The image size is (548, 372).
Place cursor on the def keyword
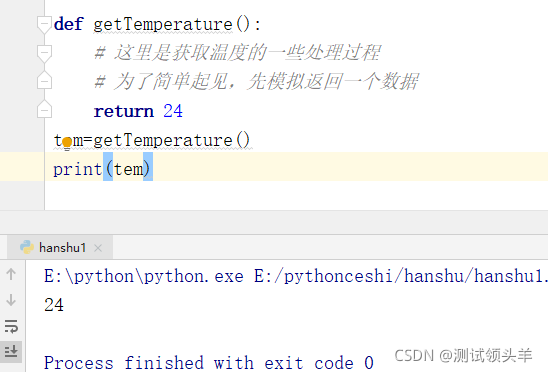68,24
